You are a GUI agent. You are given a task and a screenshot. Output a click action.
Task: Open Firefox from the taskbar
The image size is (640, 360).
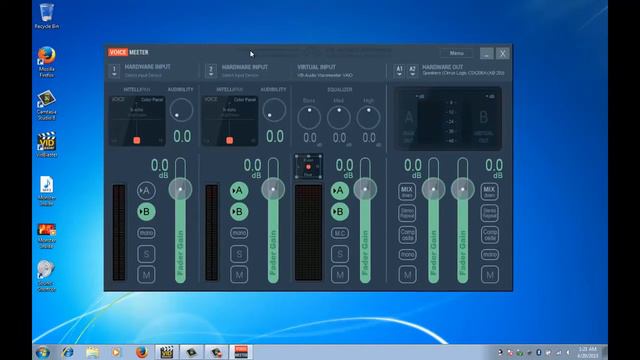(142, 352)
